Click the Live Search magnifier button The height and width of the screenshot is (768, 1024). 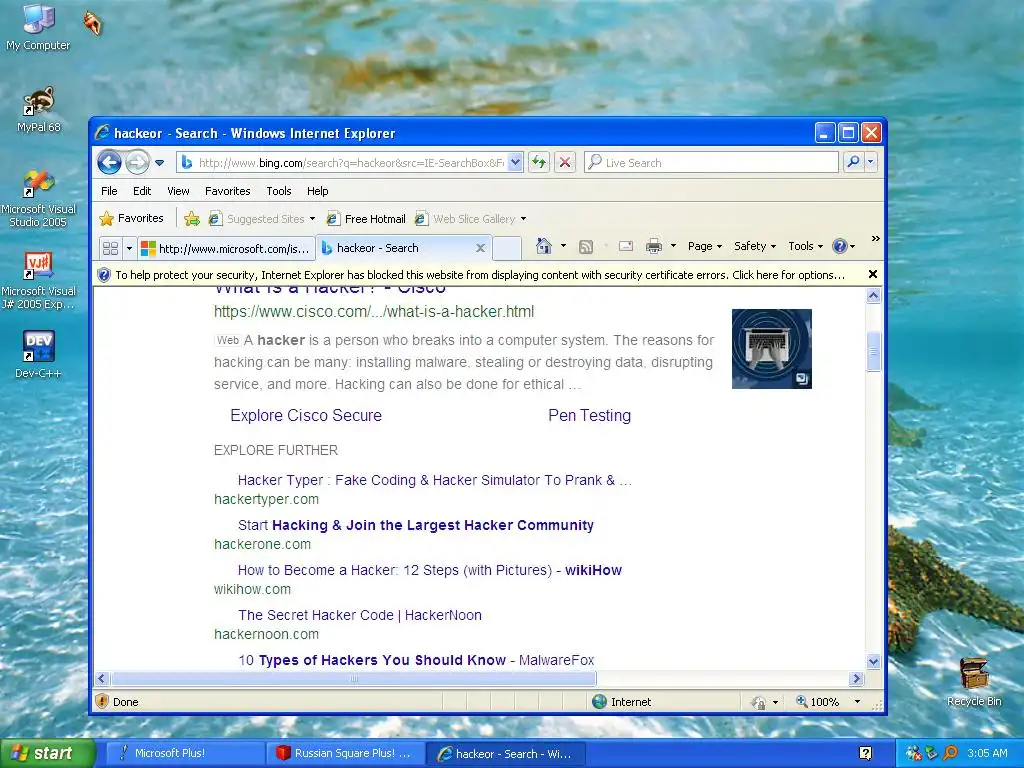coord(853,163)
